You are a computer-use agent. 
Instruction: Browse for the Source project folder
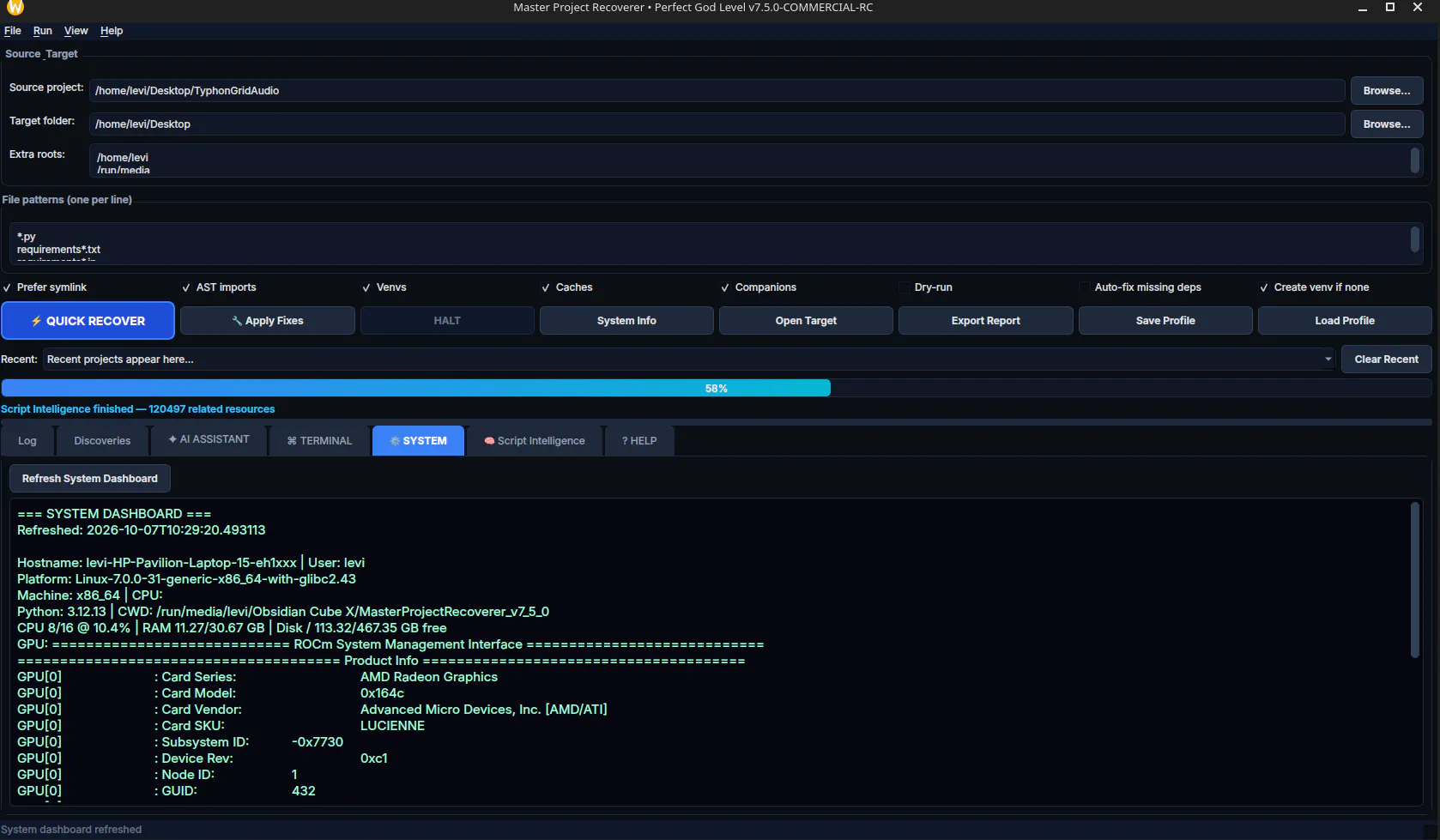point(1387,91)
